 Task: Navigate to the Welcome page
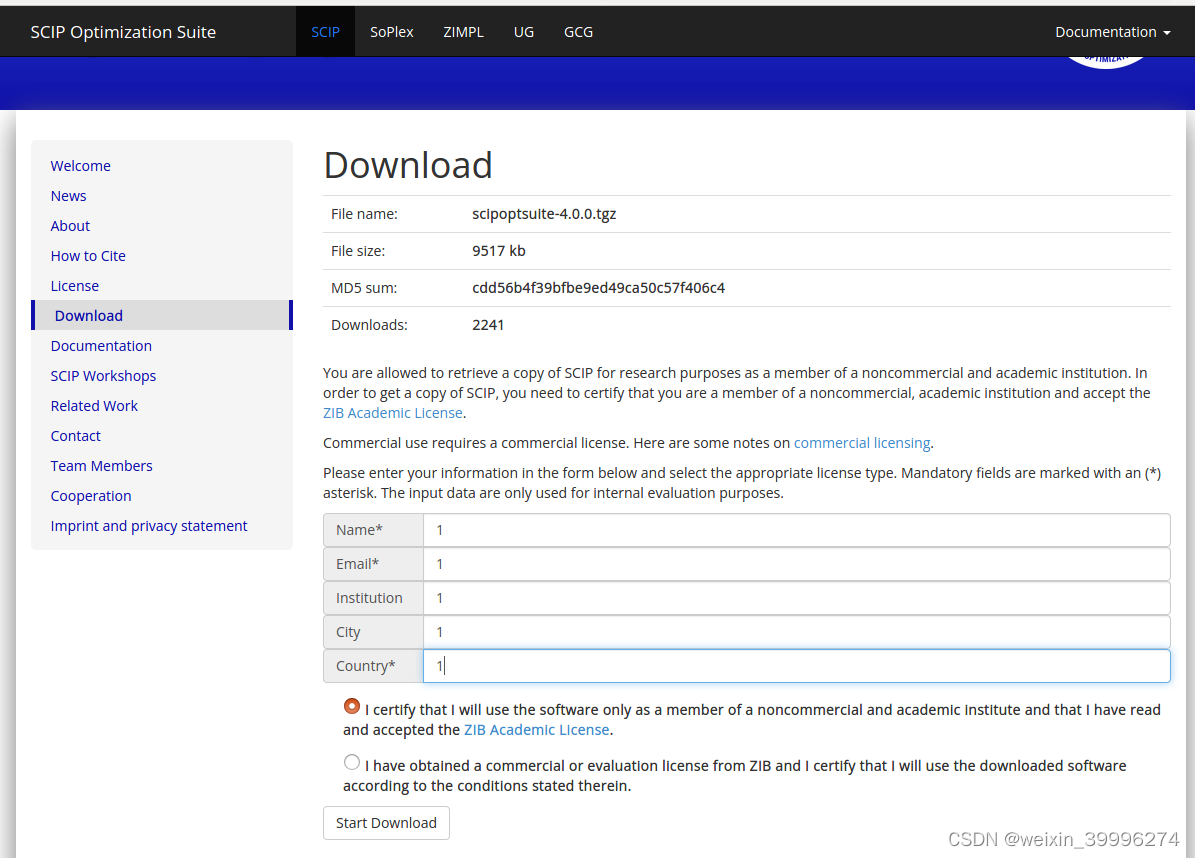[80, 165]
